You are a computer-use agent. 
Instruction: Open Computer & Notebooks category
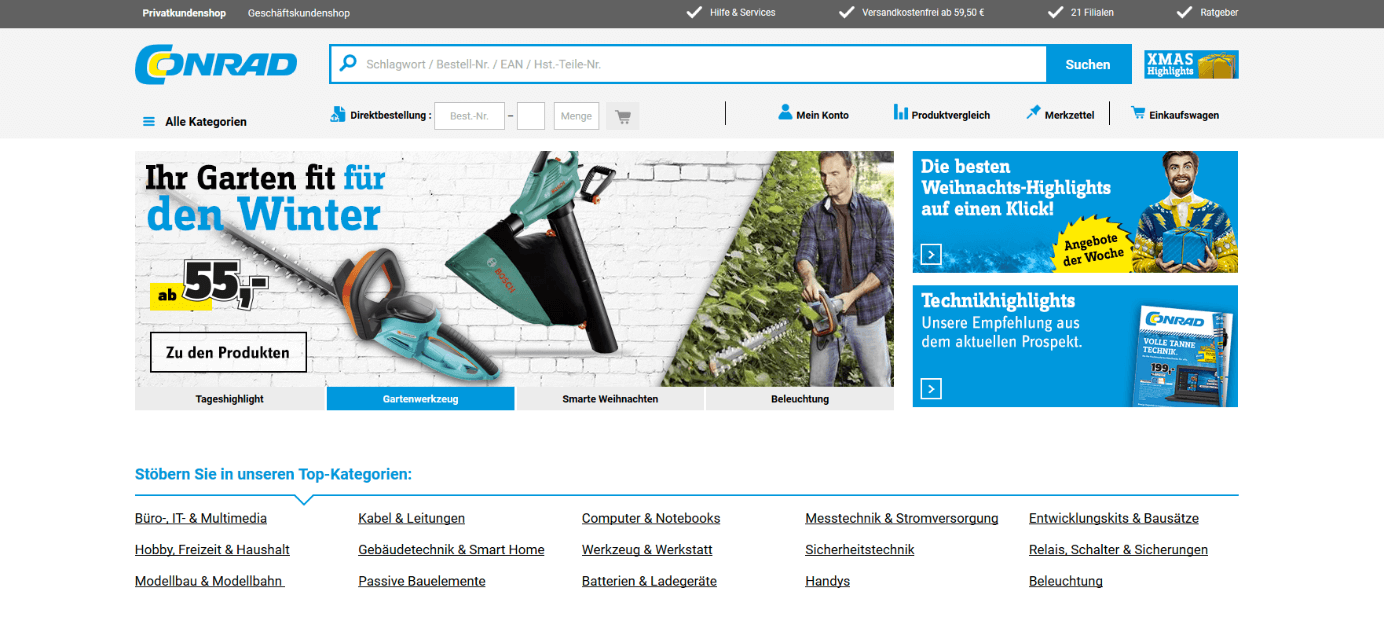point(651,518)
